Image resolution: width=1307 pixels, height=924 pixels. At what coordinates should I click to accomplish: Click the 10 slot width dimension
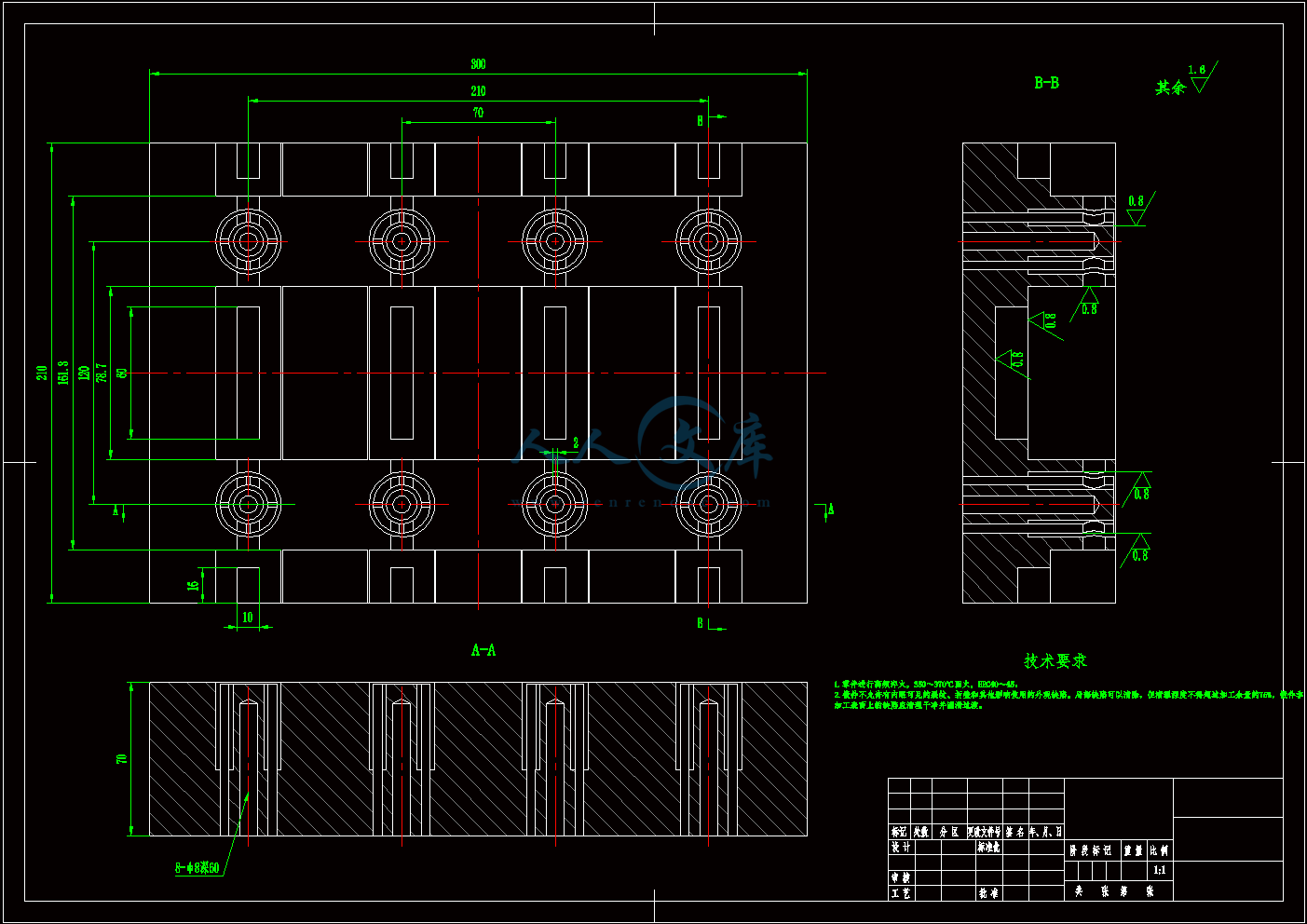(247, 618)
